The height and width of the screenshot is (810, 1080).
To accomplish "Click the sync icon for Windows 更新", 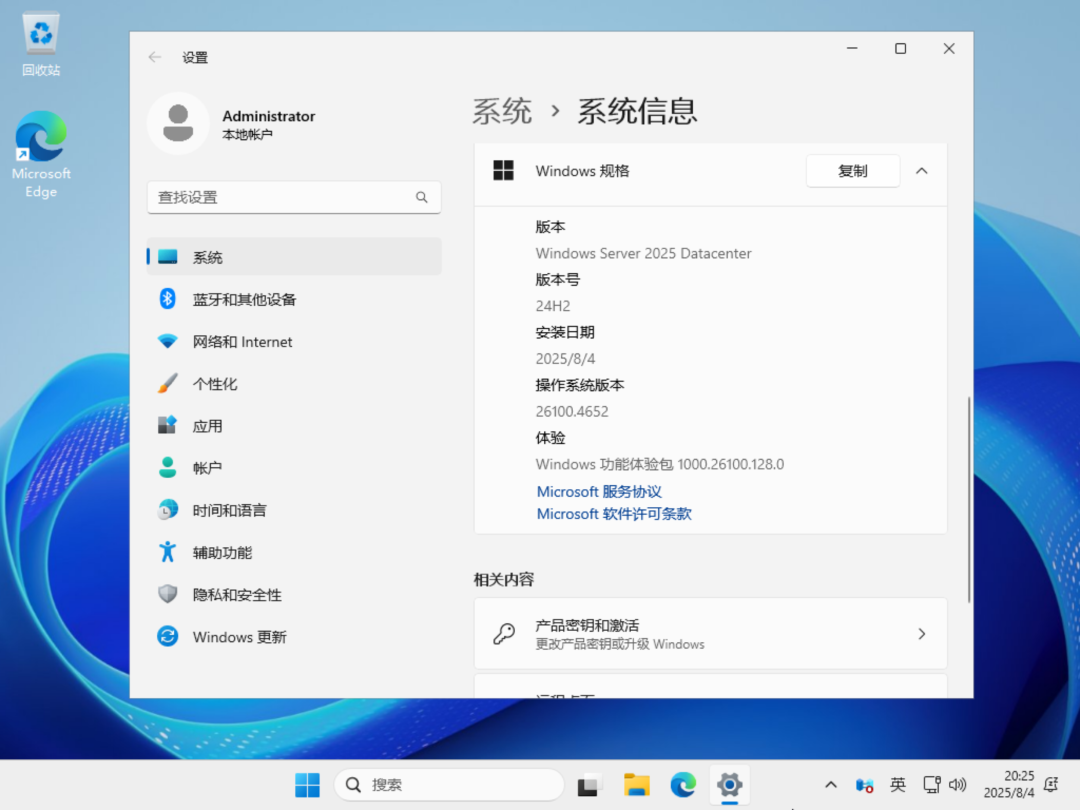I will [x=167, y=636].
